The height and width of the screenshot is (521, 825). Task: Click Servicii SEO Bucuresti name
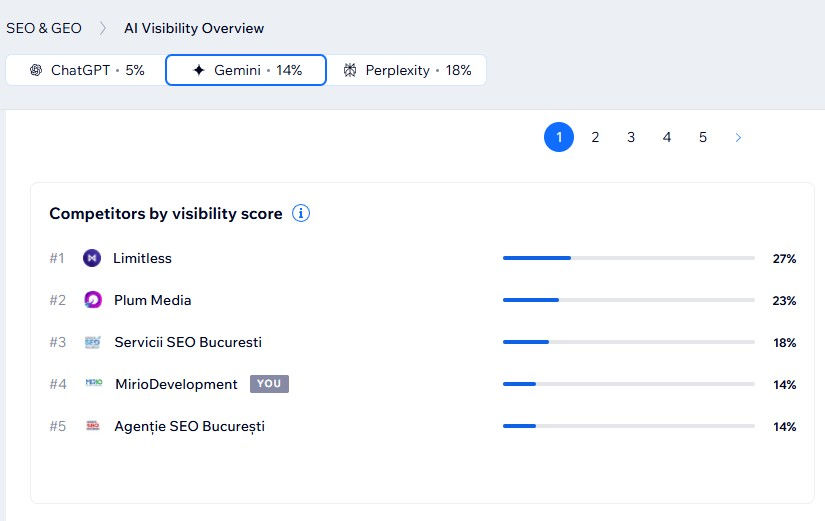coord(188,342)
